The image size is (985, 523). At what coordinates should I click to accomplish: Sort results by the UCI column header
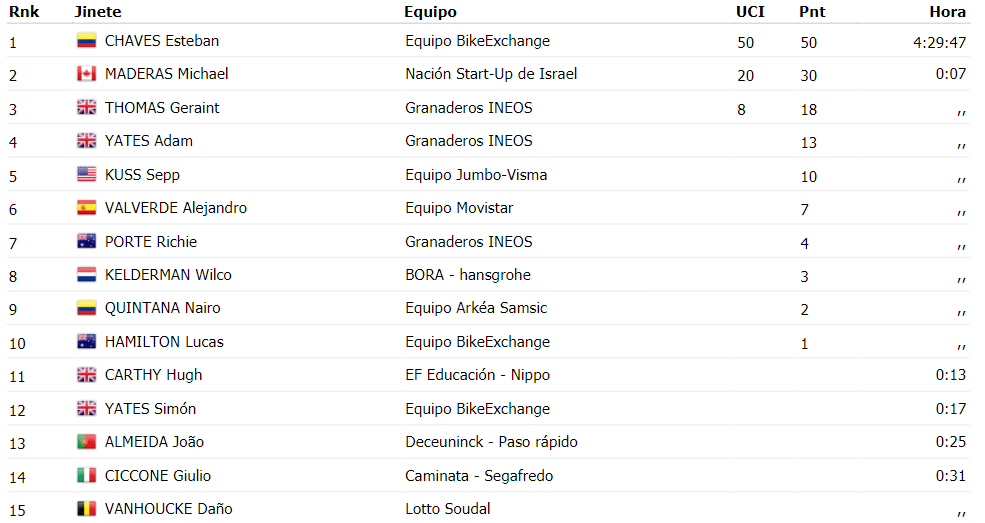(x=750, y=12)
